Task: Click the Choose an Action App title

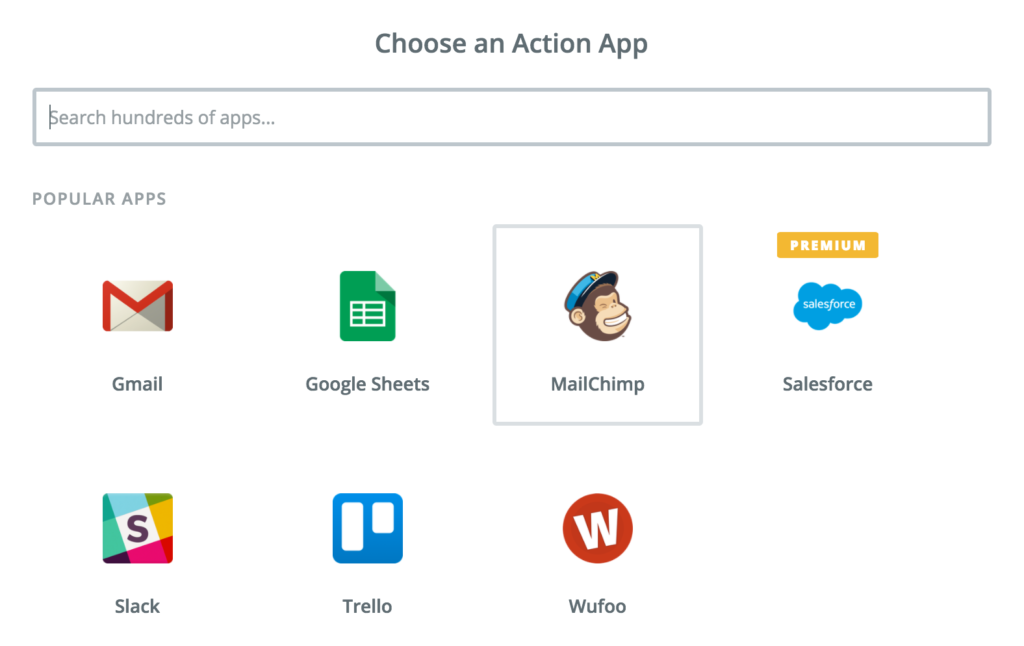Action: [511, 43]
